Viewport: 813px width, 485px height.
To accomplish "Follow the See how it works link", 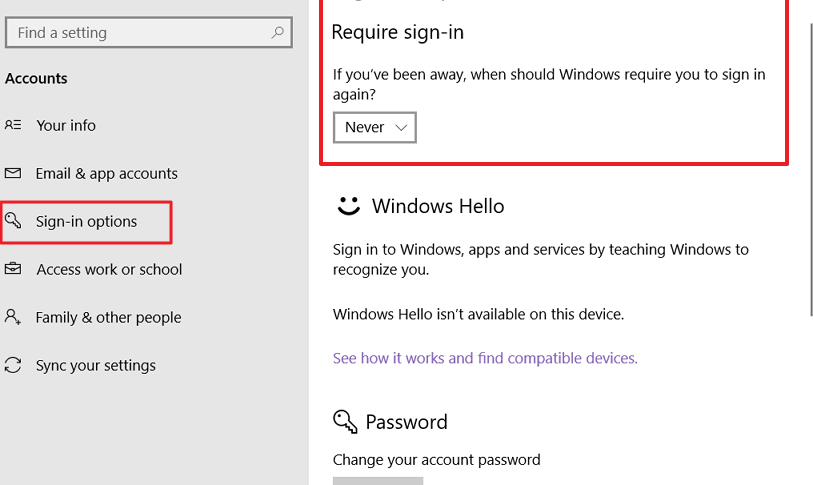I will point(485,358).
